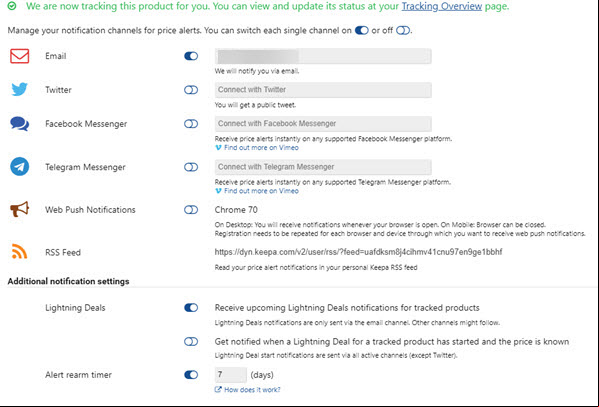Image resolution: width=599 pixels, height=407 pixels.
Task: Turn off the Lightning Deals toggle
Action: point(191,308)
